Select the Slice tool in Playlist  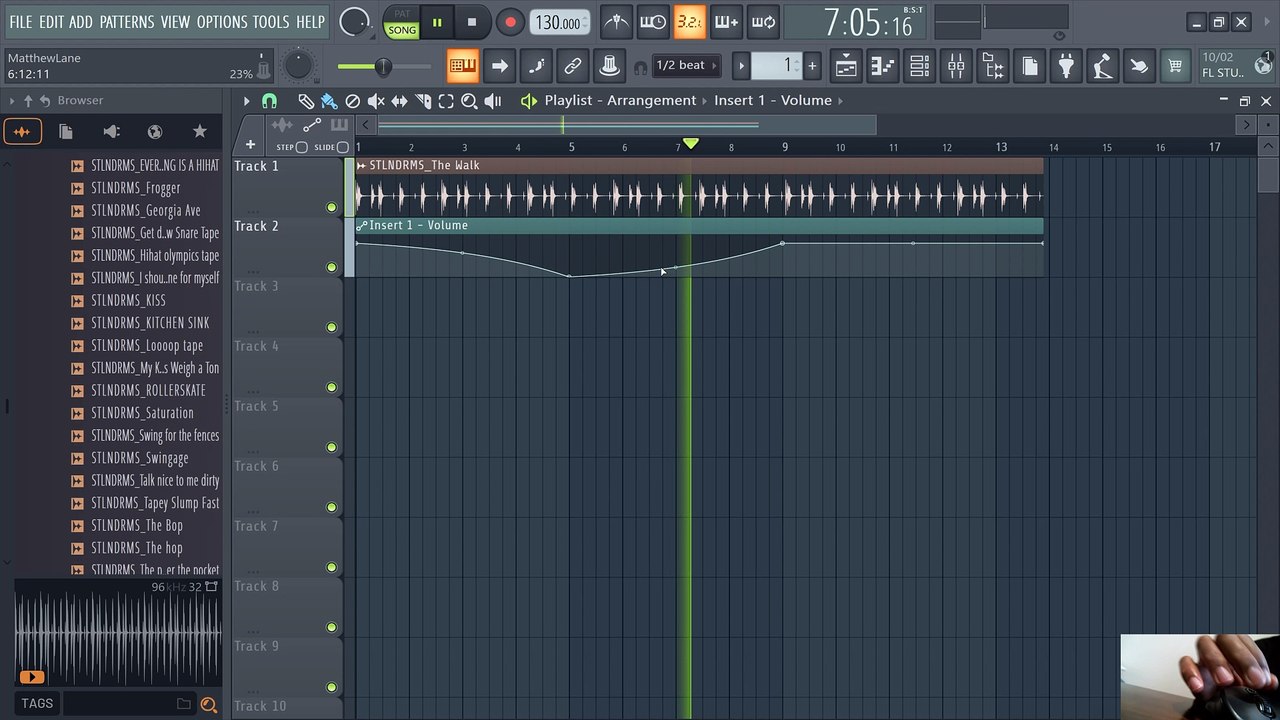(x=423, y=101)
